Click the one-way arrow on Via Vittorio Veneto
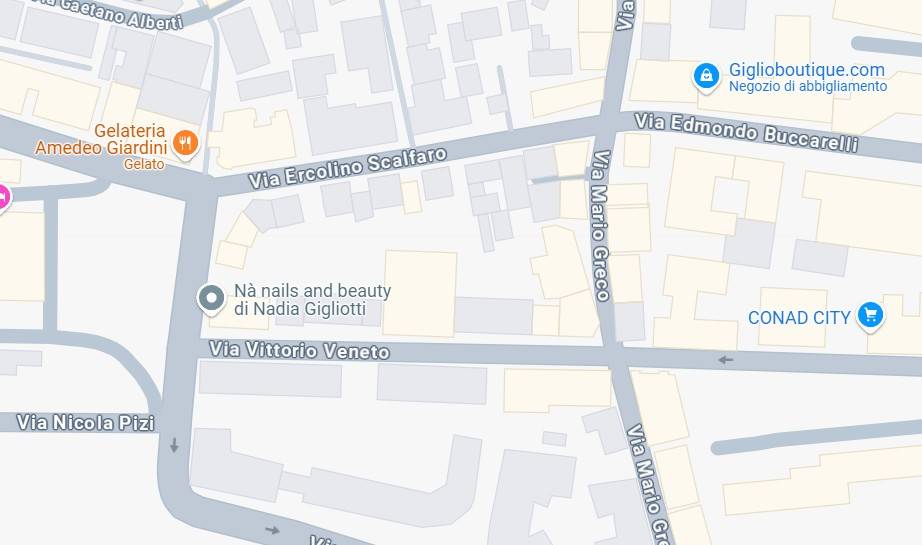 [726, 360]
